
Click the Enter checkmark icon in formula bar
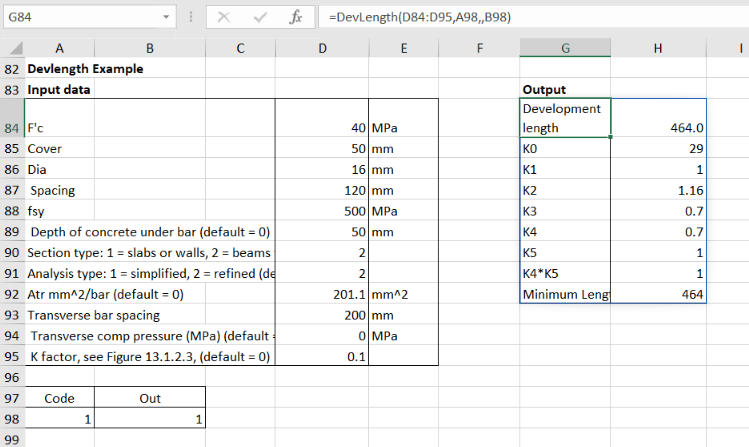pyautogui.click(x=259, y=17)
